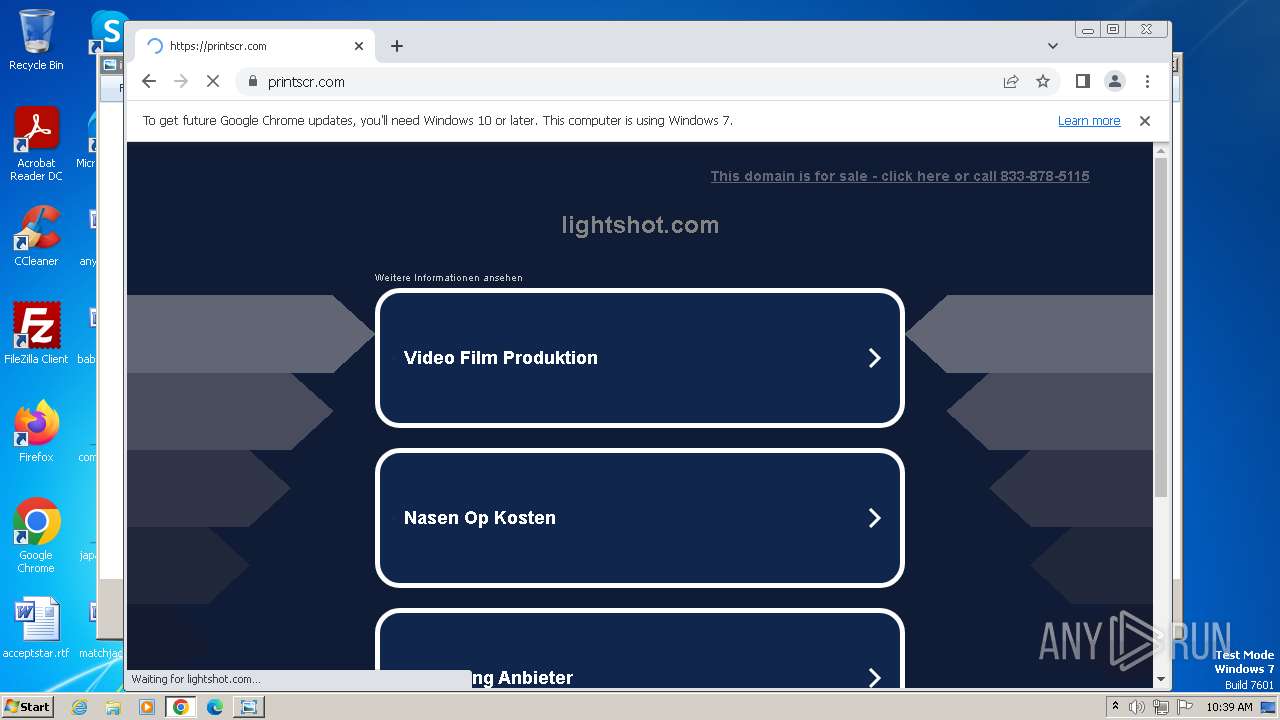The image size is (1280, 720).
Task: Click the page scrollbar up arrow
Action: click(x=1161, y=150)
